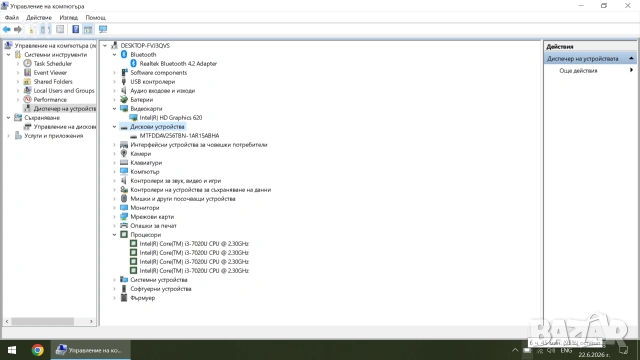This screenshot has height=360, width=640.
Task: Click the Local Users and Groups icon
Action: tap(27, 91)
